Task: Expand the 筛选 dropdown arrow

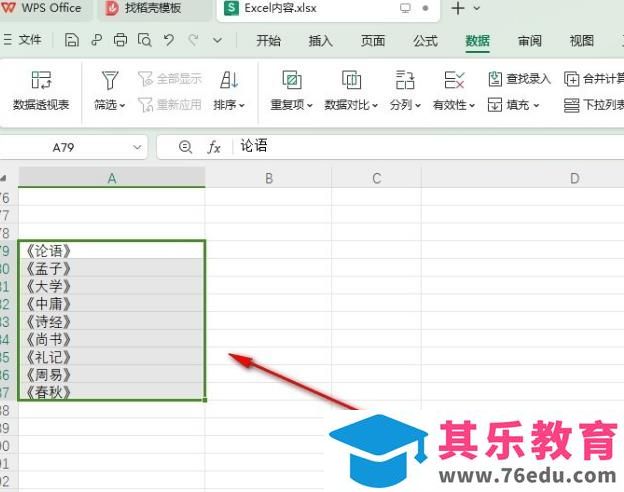Action: click(x=122, y=105)
